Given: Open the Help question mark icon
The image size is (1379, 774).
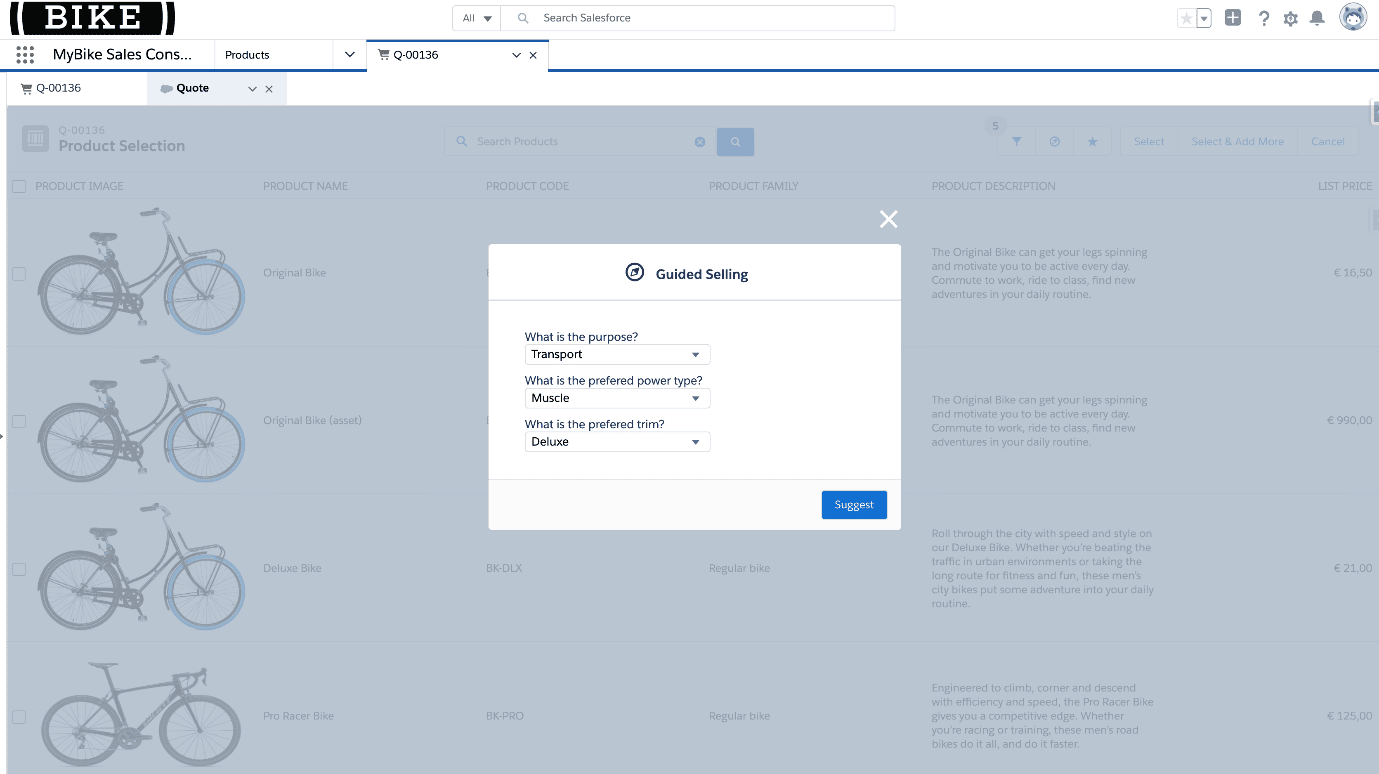Looking at the screenshot, I should pos(1264,18).
